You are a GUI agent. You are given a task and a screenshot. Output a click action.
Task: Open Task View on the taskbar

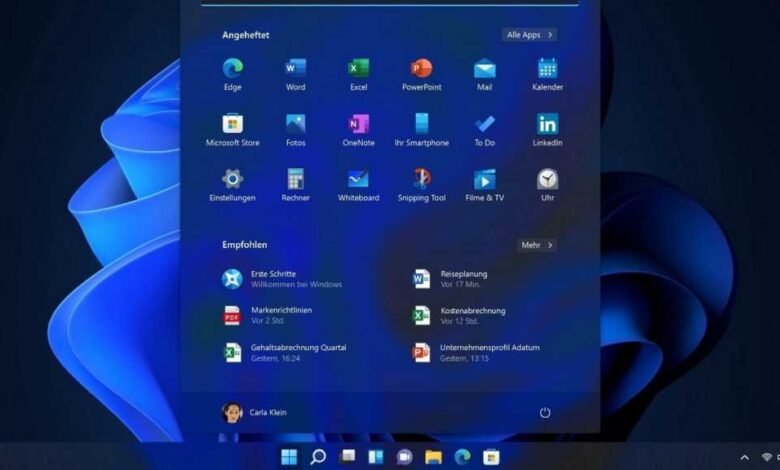click(x=347, y=457)
